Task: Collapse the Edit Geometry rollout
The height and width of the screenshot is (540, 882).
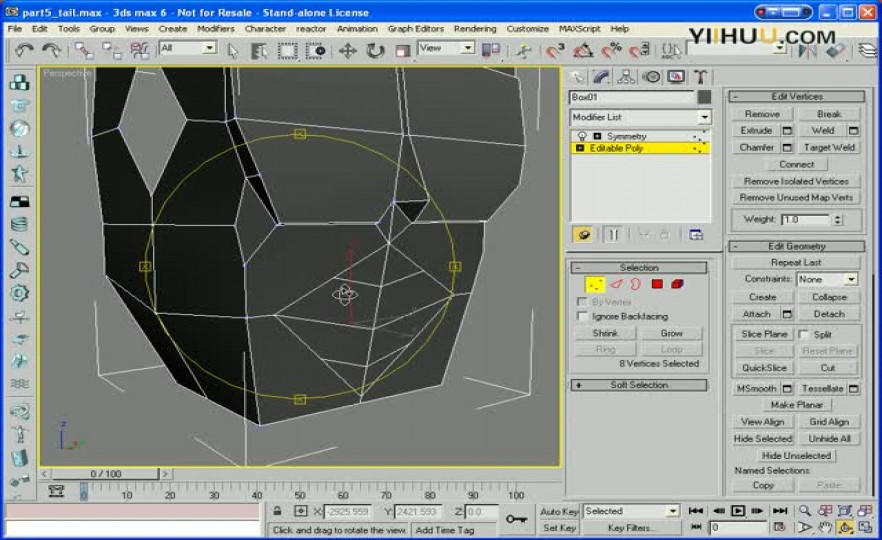Action: coord(796,246)
